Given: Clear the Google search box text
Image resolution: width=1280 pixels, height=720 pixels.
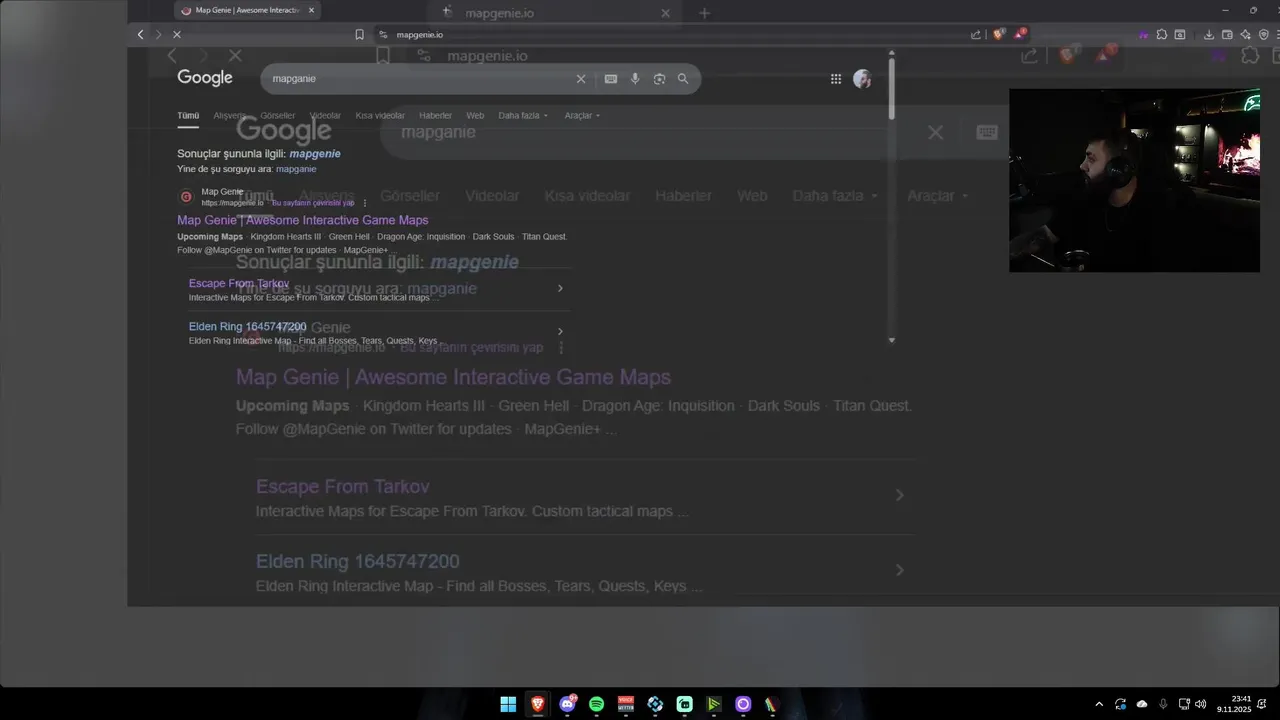Looking at the screenshot, I should coord(581,79).
